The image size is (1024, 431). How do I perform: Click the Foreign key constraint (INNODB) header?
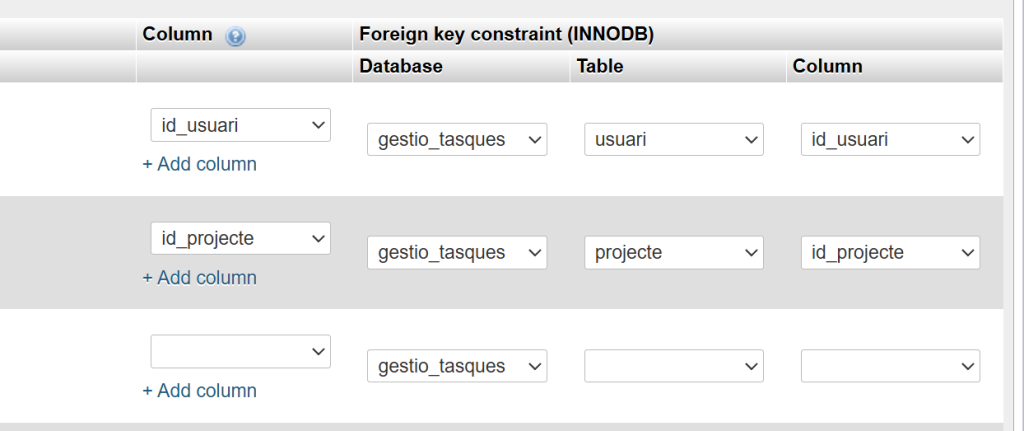[506, 34]
